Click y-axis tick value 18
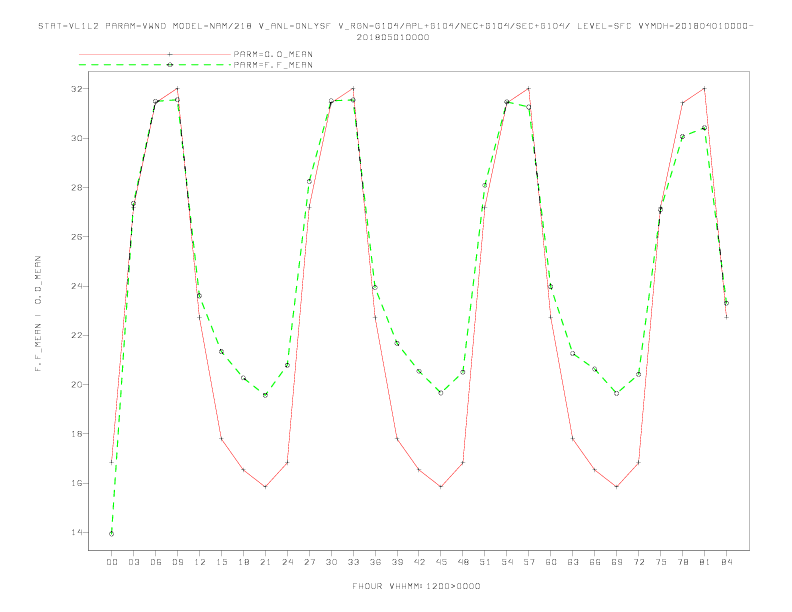The width and height of the screenshot is (792, 612). [x=76, y=434]
